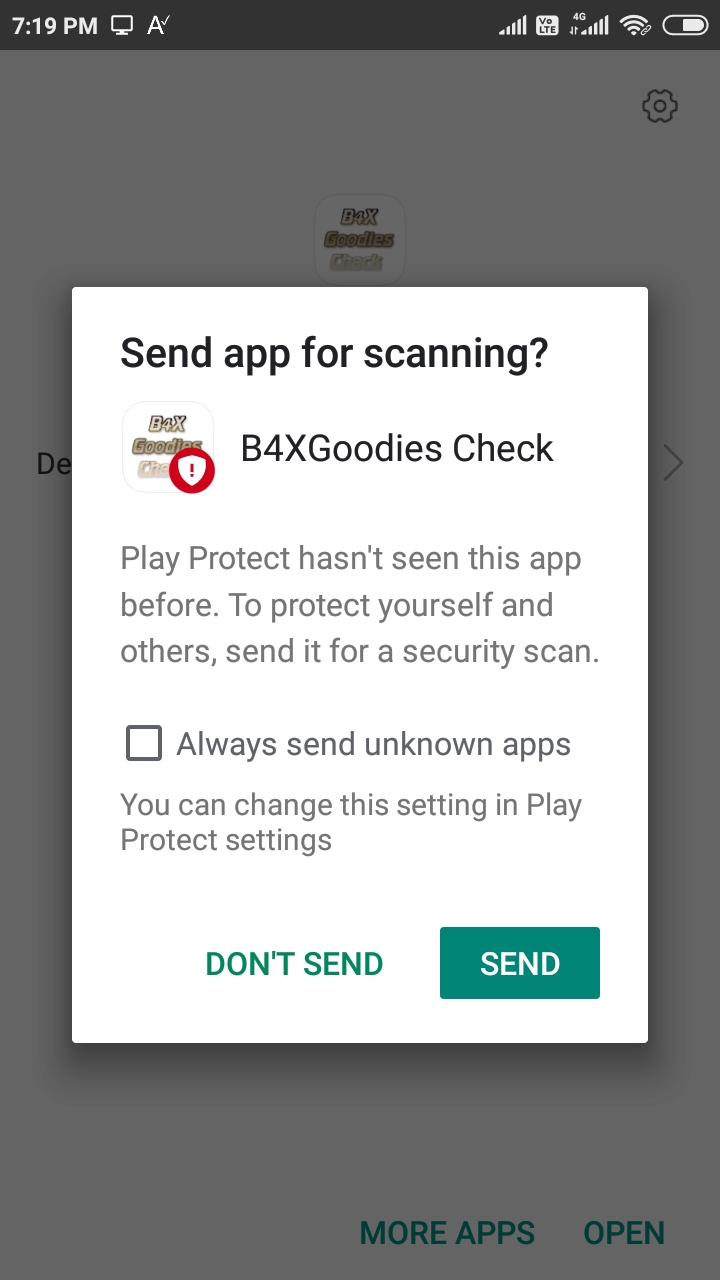720x1280 pixels.
Task: Tap the Play Protect settings hint text
Action: [351, 822]
